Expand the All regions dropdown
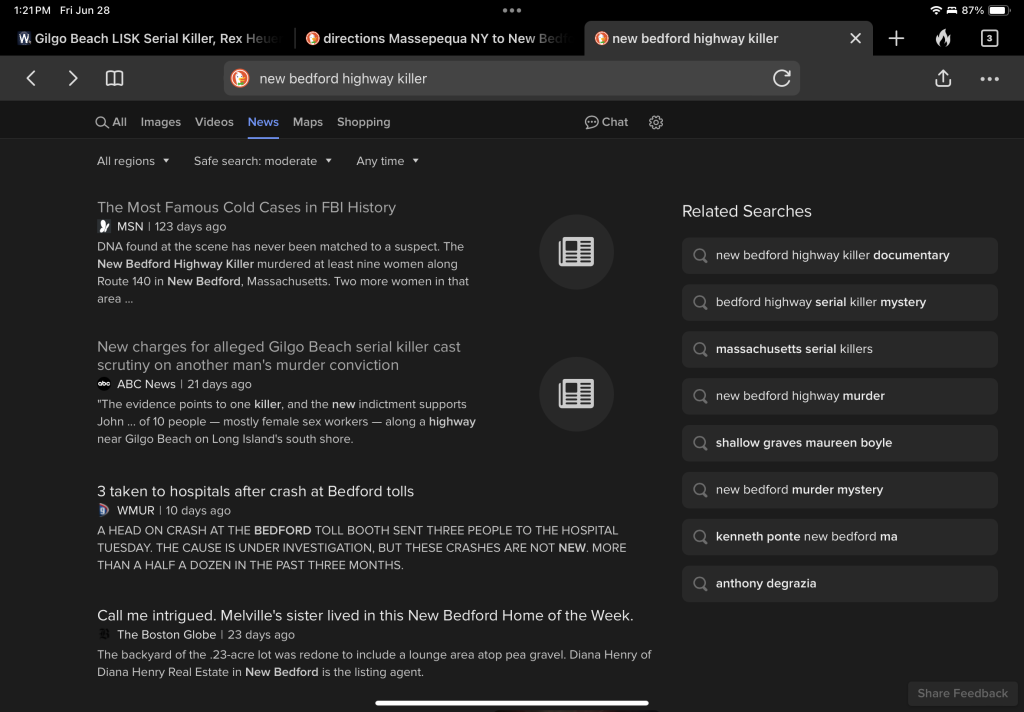The height and width of the screenshot is (712, 1024). pyautogui.click(x=133, y=161)
